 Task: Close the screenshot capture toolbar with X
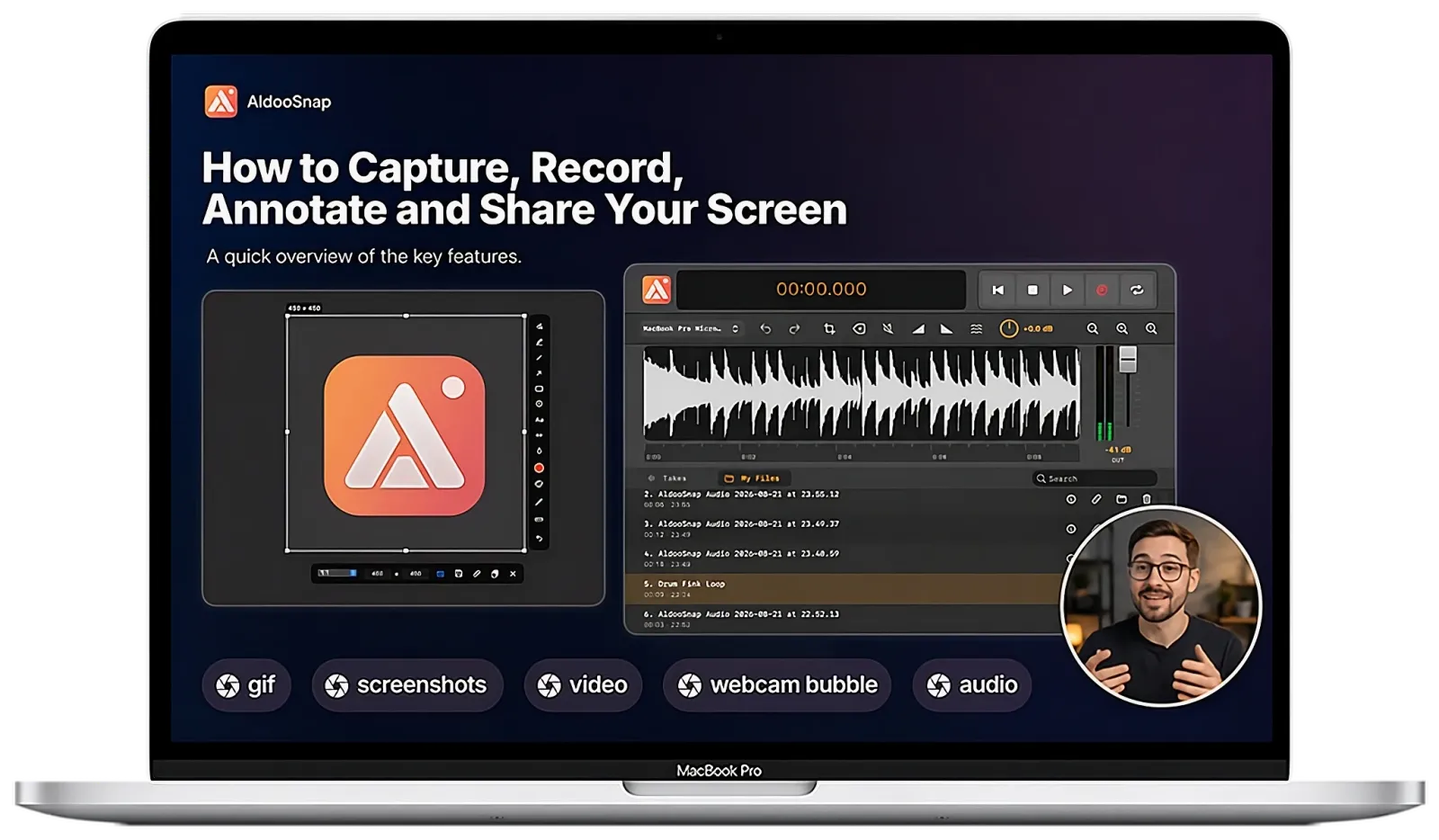click(x=513, y=574)
